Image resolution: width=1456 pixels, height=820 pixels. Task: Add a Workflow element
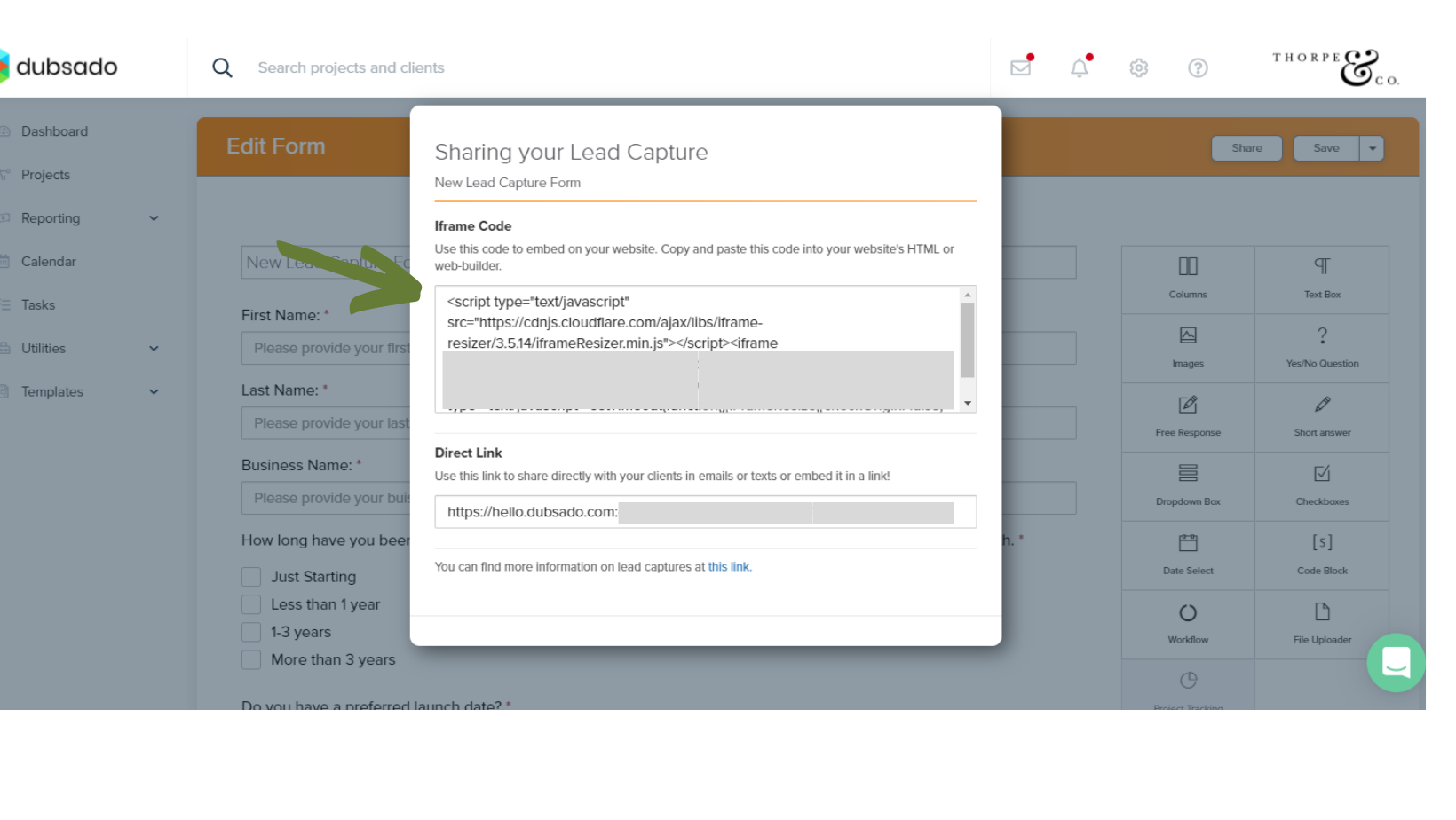point(1188,626)
